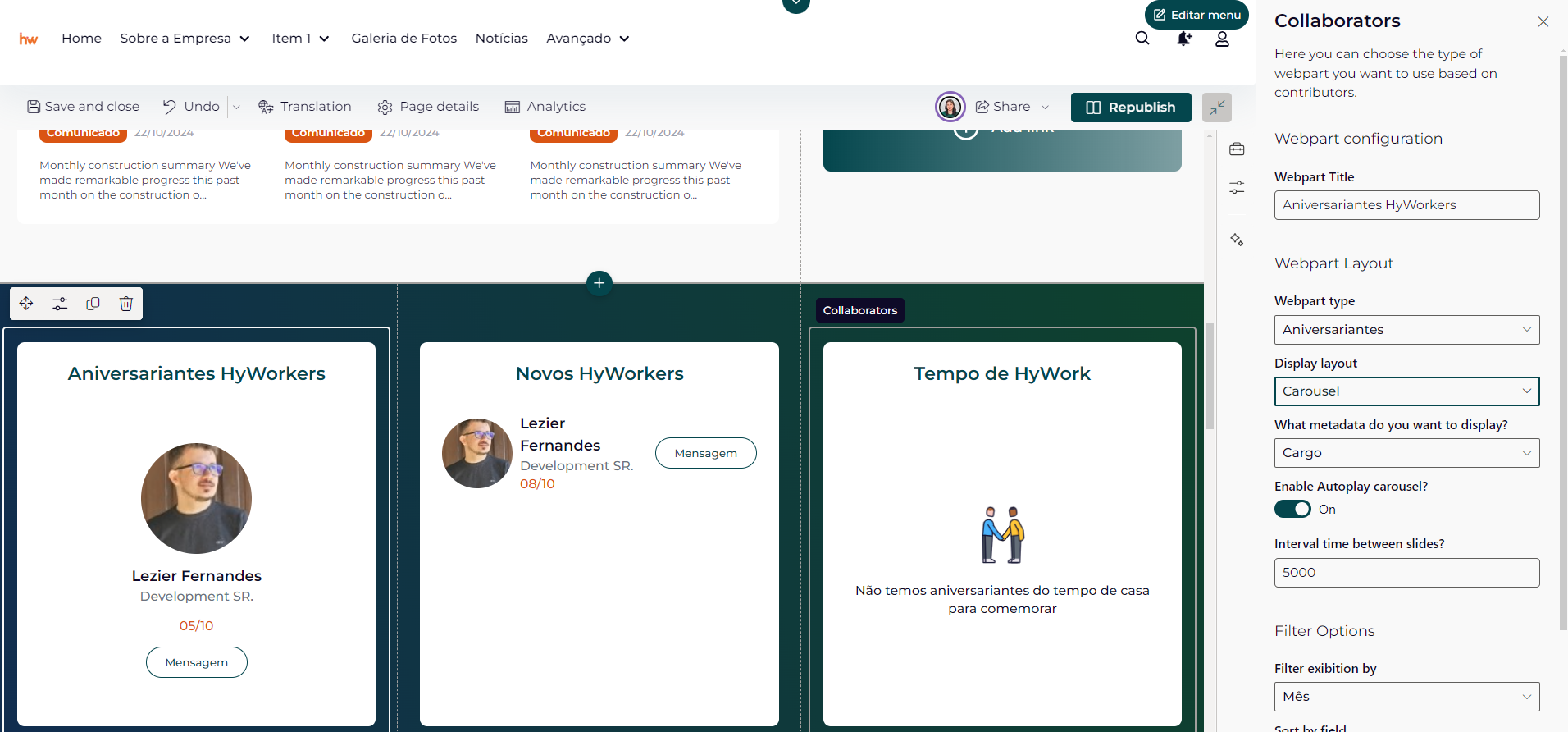Viewport: 1568px width, 732px height.
Task: Collapse editor with shrink arrows icon
Action: coord(1217,108)
